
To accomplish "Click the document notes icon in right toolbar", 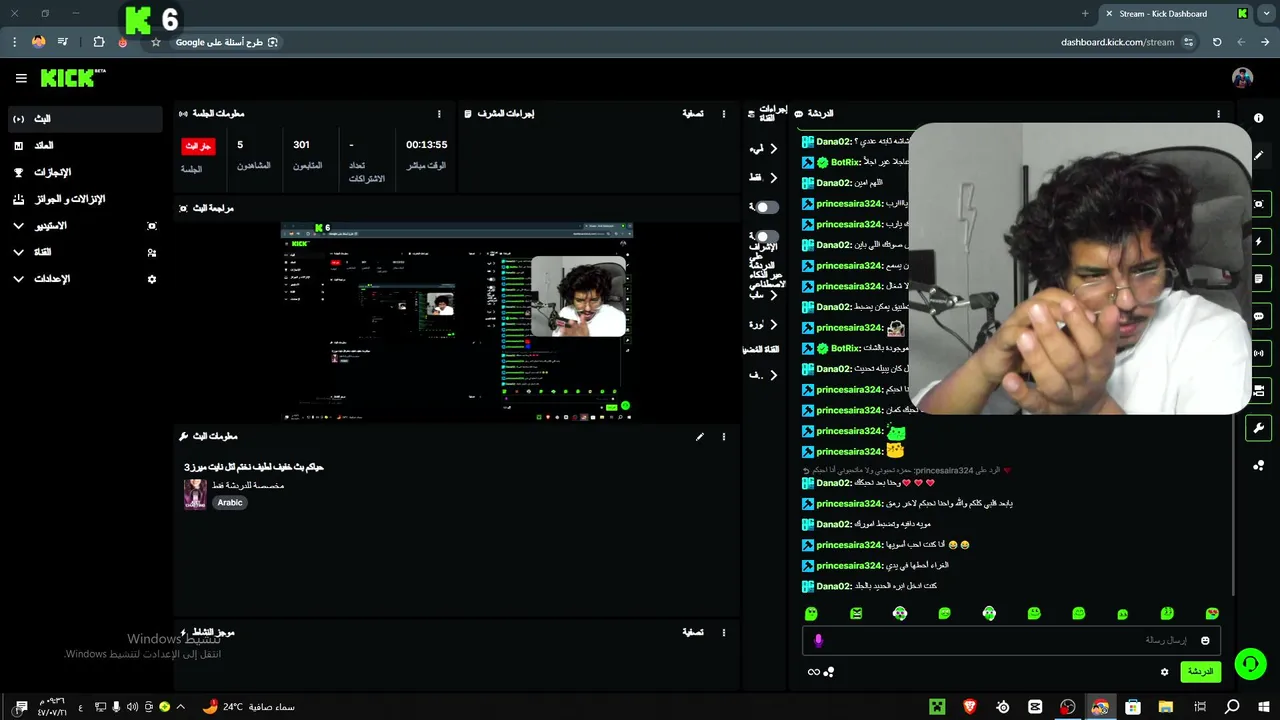I will (x=1258, y=279).
